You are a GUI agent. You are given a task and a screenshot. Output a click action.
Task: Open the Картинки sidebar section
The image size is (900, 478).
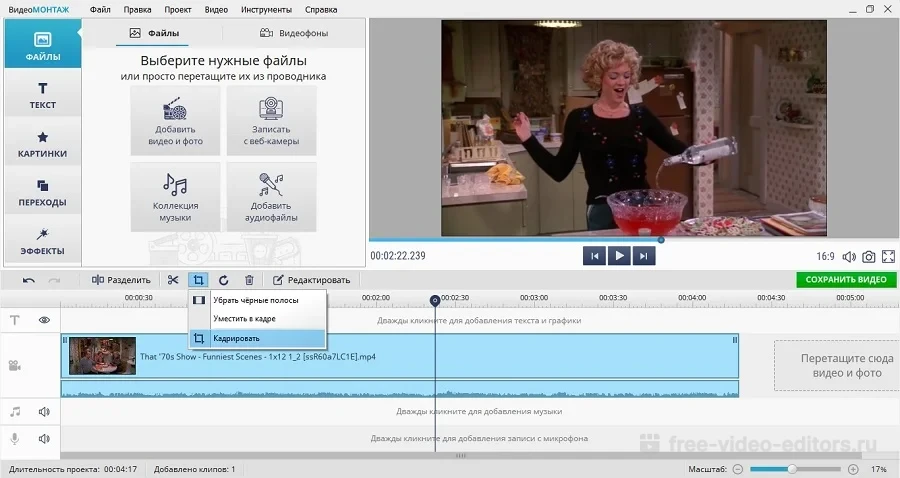point(42,144)
